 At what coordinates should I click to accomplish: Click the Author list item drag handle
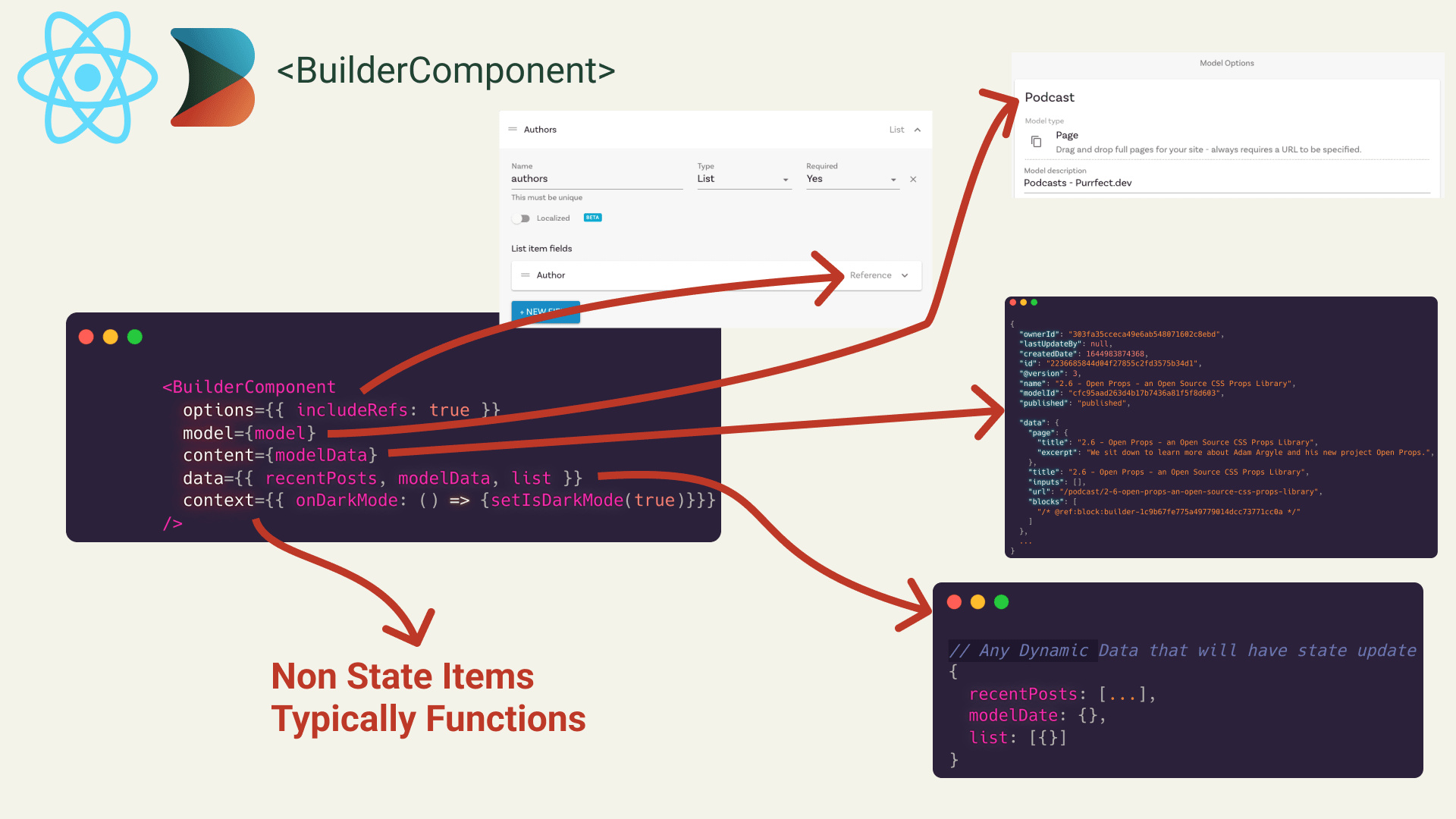525,275
